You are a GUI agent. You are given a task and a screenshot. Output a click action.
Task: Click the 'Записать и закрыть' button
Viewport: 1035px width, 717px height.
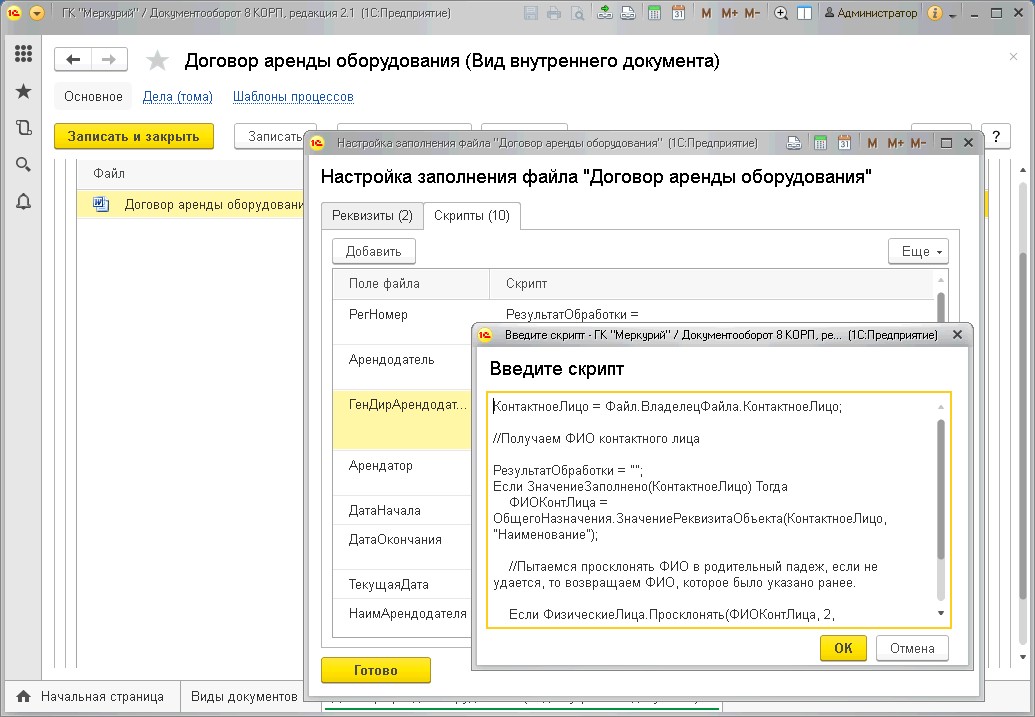pos(134,136)
